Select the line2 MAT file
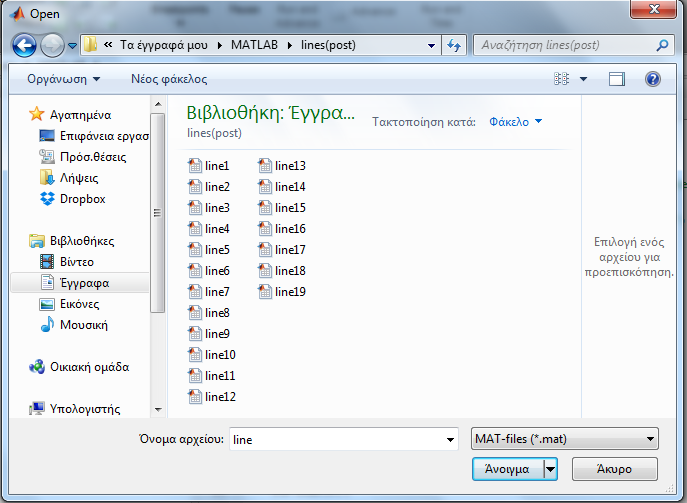The height and width of the screenshot is (503, 687). (x=209, y=187)
